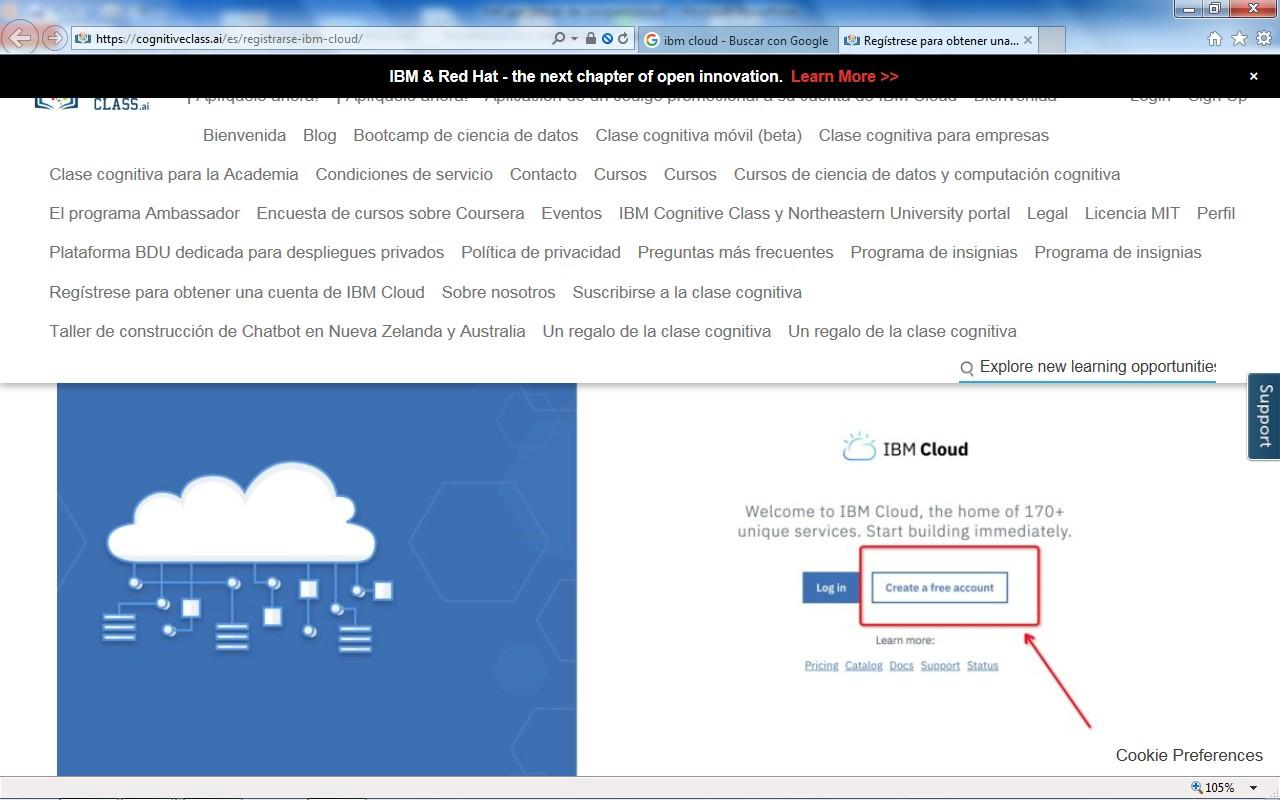Open 'Encuesta de cursos sobre Coursera'

click(390, 213)
